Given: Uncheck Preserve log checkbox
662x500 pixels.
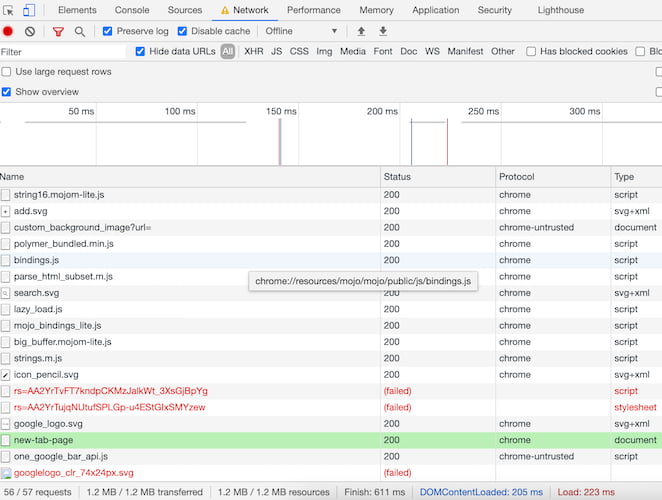Looking at the screenshot, I should pos(108,31).
